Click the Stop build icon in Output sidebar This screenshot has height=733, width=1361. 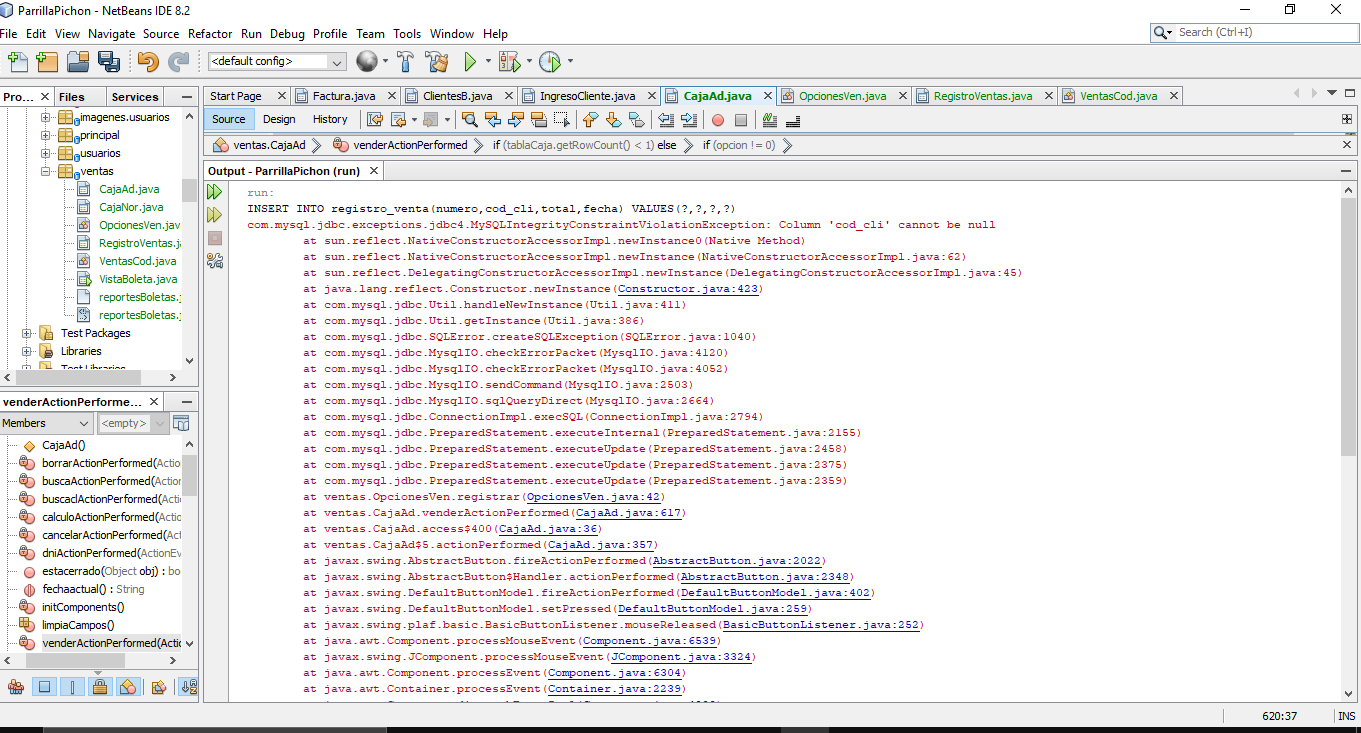coord(215,238)
